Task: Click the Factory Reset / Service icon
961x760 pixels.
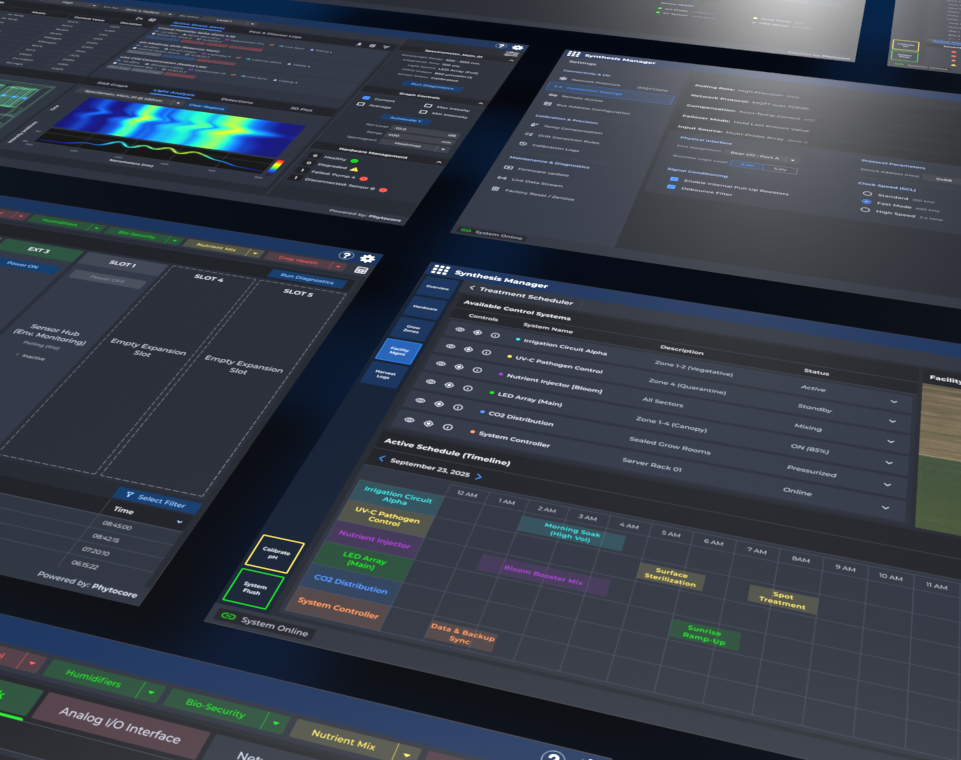Action: click(495, 189)
